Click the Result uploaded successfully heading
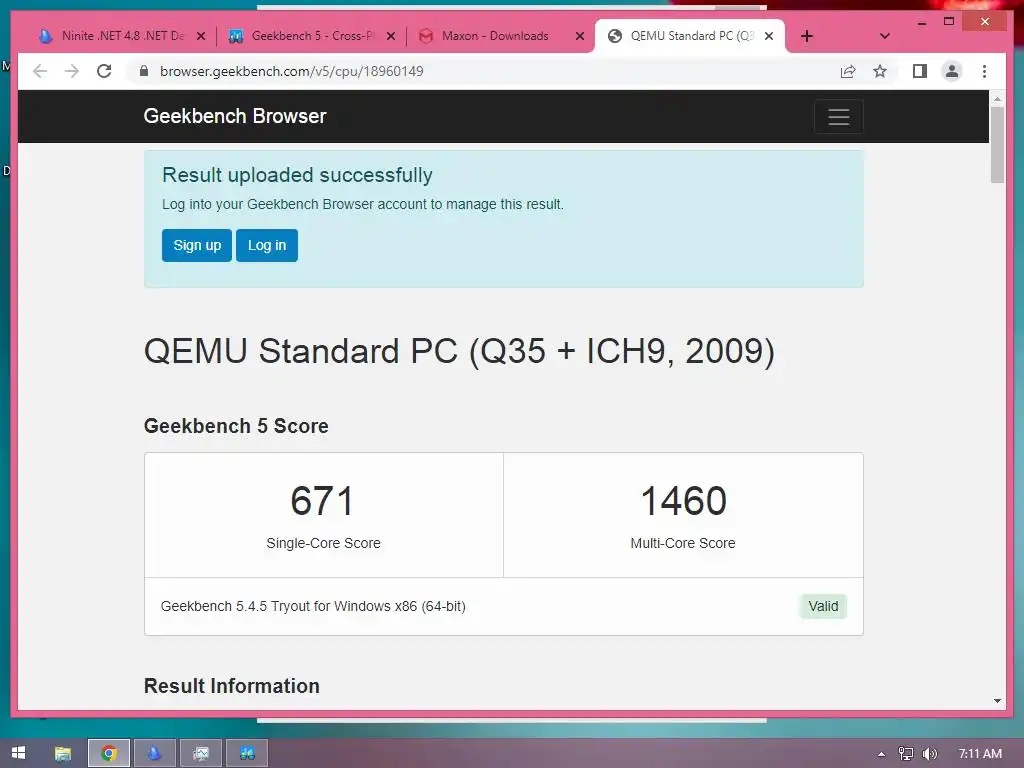This screenshot has width=1024, height=768. 297,175
